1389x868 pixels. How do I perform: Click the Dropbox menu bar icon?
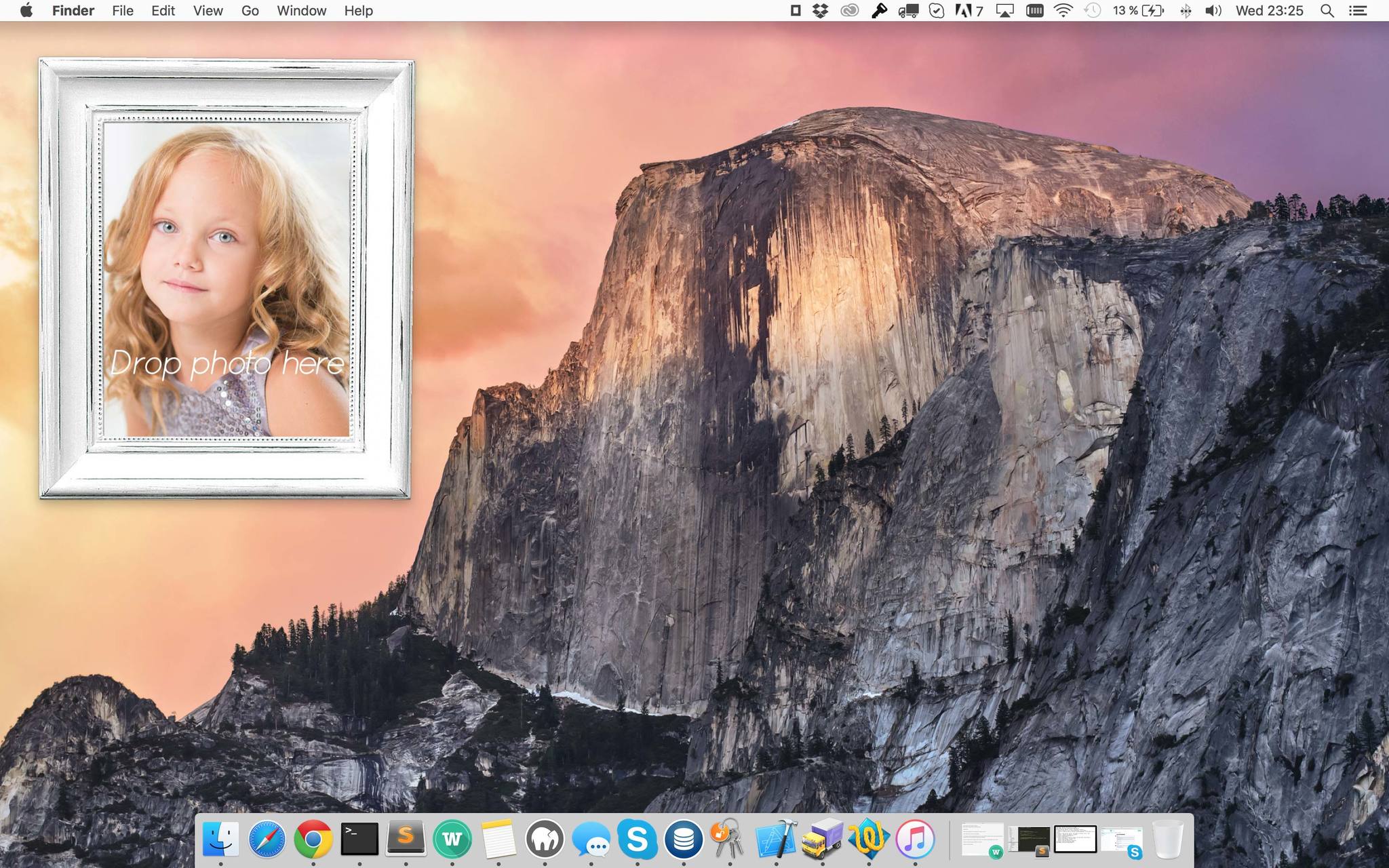(821, 11)
